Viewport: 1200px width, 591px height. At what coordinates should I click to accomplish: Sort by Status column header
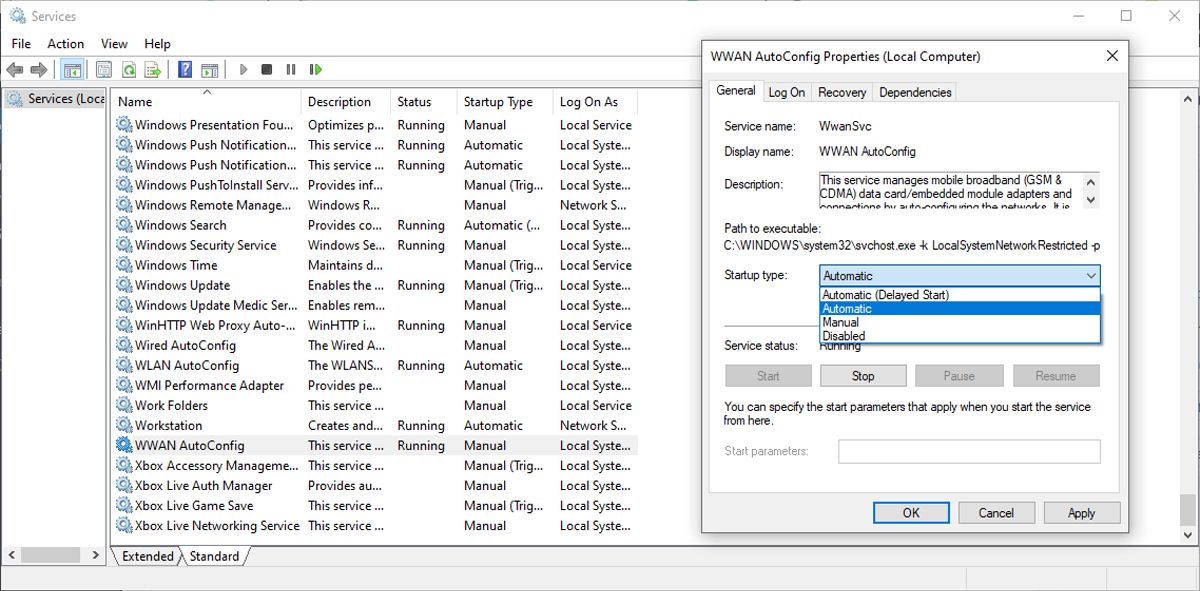coord(423,102)
